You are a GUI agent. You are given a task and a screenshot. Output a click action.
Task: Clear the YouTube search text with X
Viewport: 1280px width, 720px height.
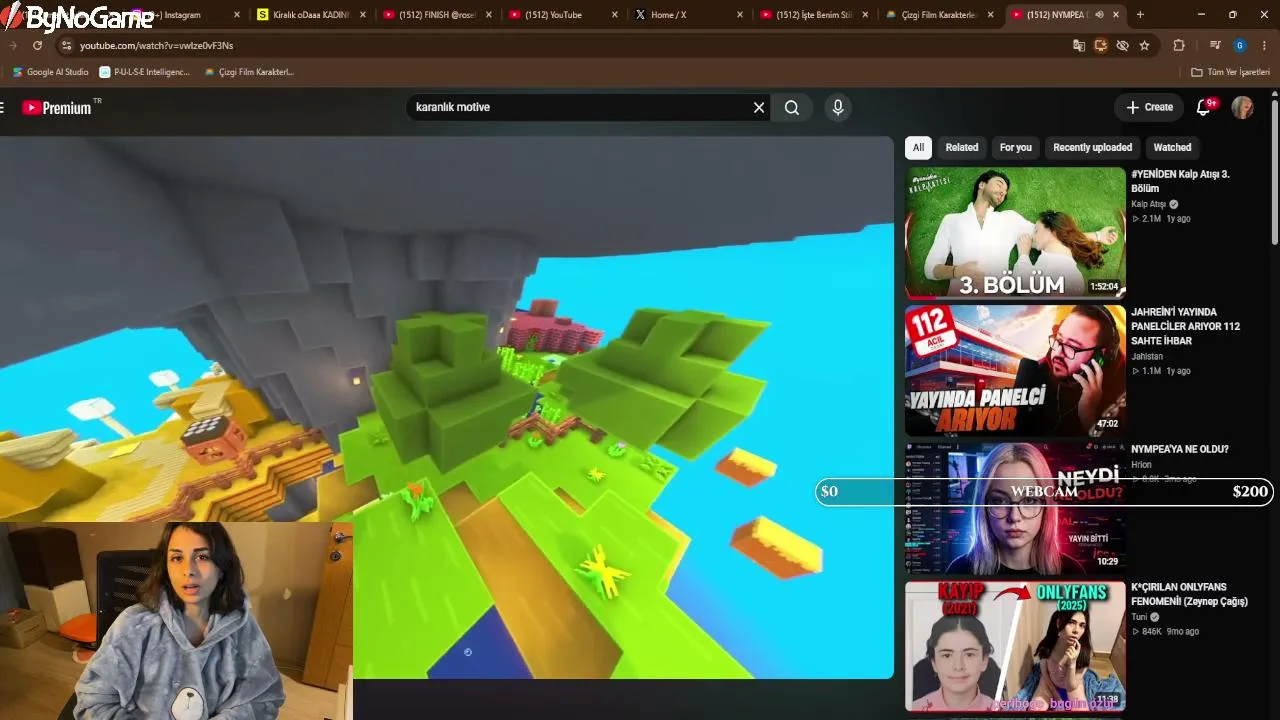click(x=759, y=107)
